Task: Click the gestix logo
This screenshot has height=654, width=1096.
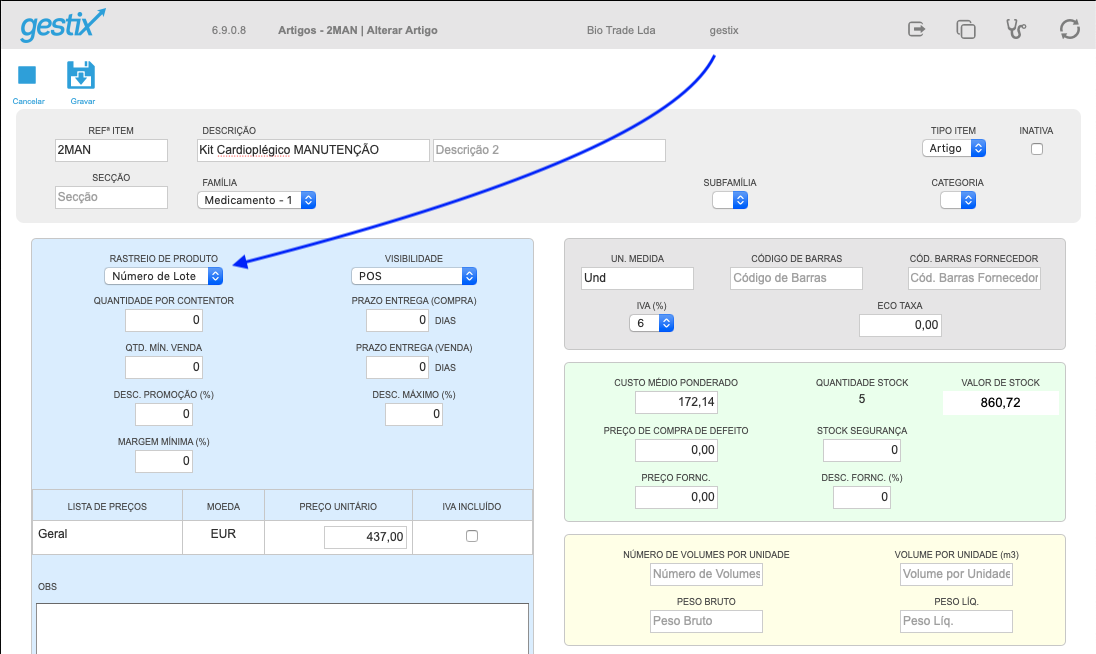Action: click(63, 26)
